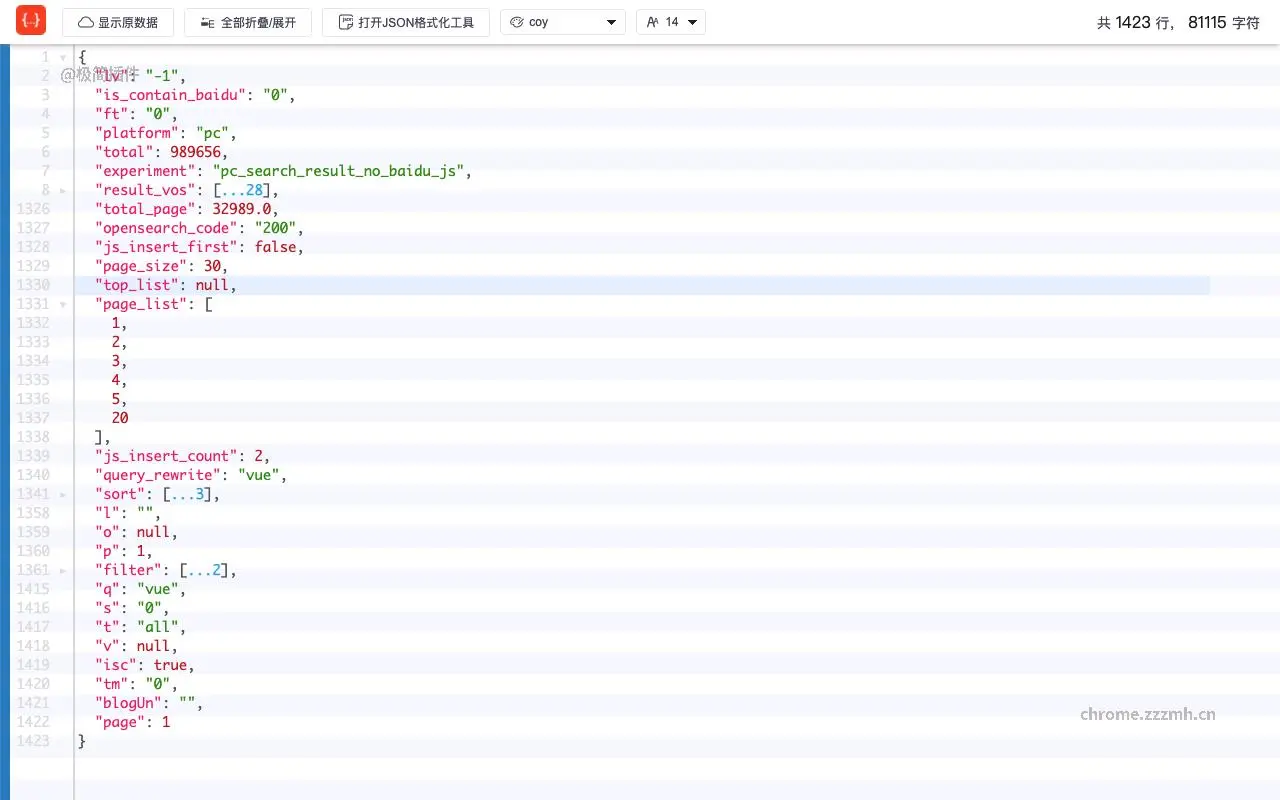Click the "opensearch_code" key
1280x800 pixels.
pos(166,228)
